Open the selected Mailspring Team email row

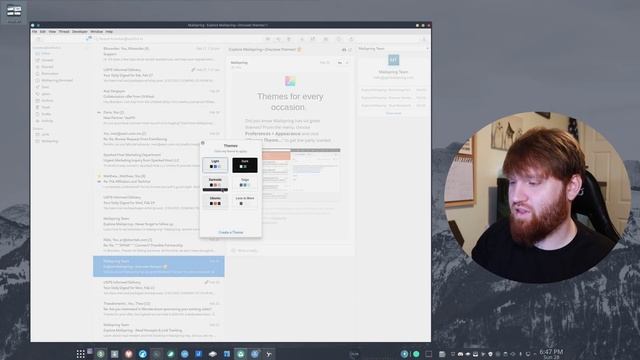[159, 267]
